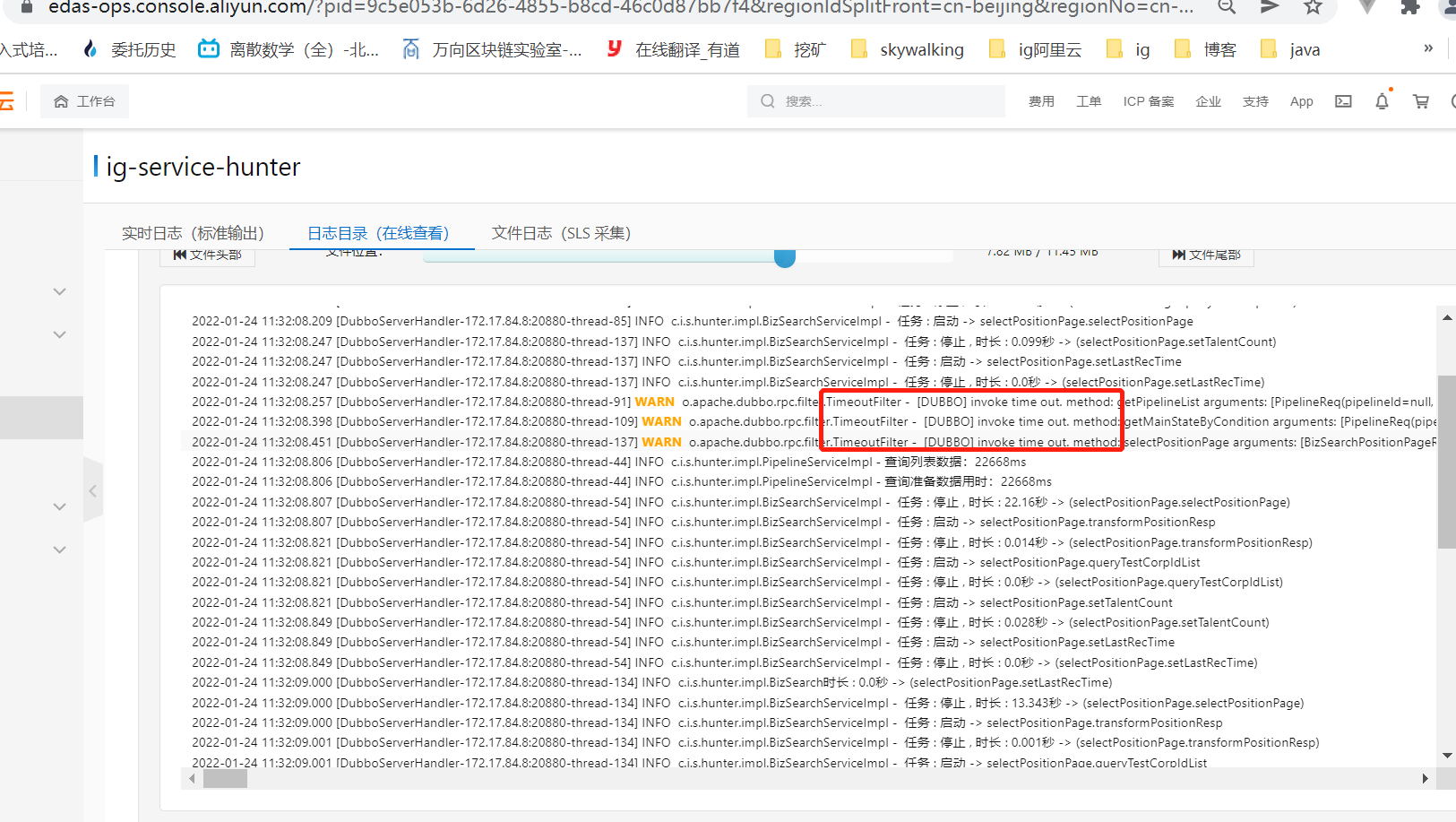Click the file position slider handle
Image resolution: width=1456 pixels, height=822 pixels.
785,258
